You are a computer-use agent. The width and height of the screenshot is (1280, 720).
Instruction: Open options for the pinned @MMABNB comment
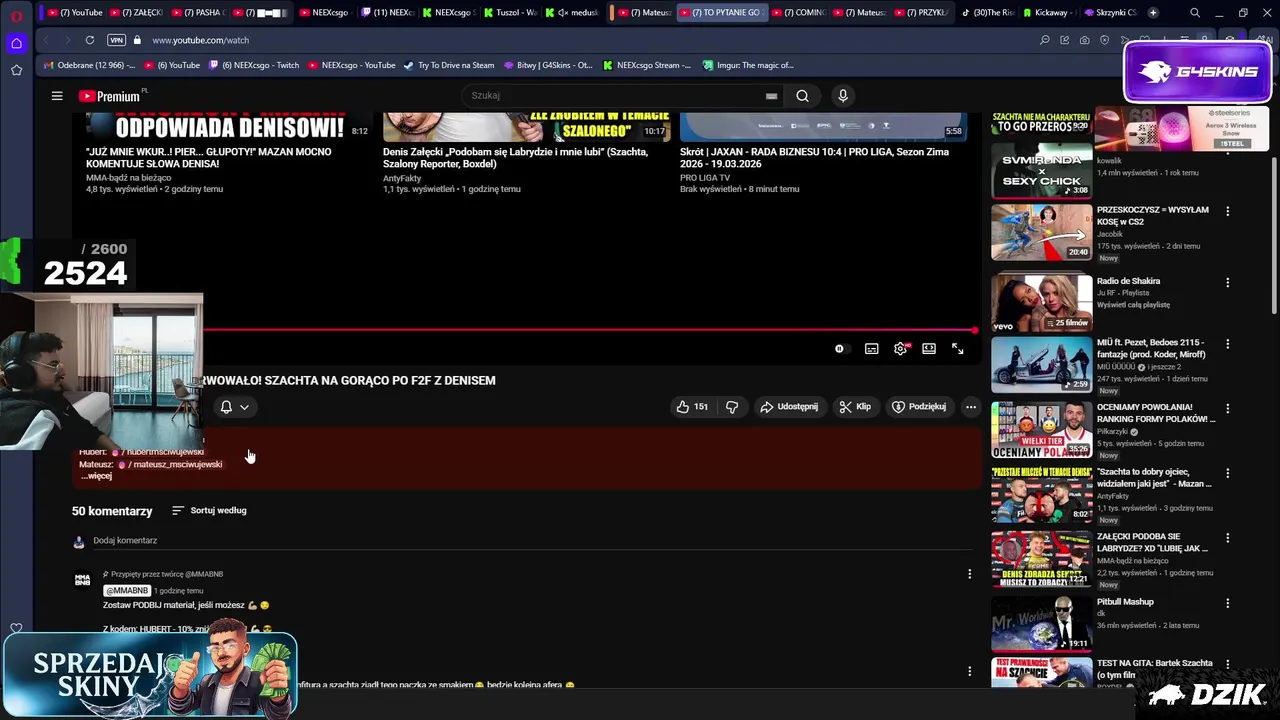tap(969, 574)
